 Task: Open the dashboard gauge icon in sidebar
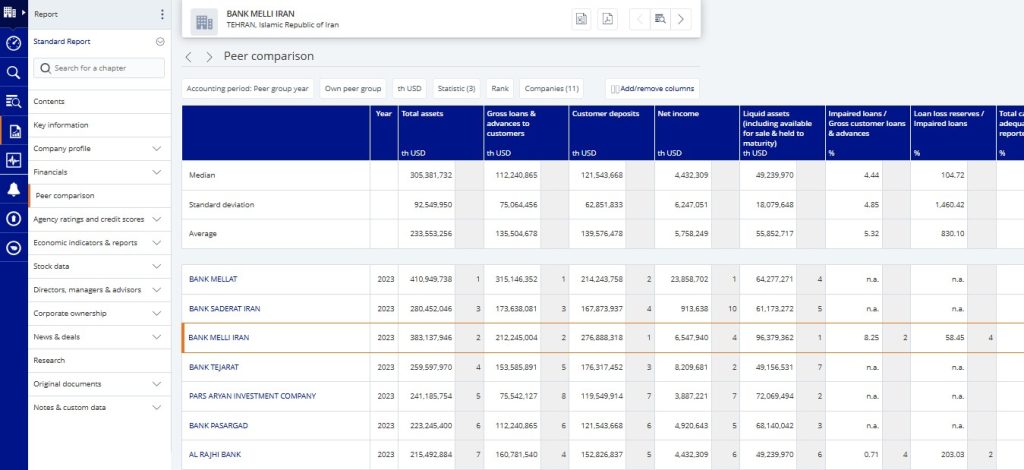pyautogui.click(x=13, y=43)
